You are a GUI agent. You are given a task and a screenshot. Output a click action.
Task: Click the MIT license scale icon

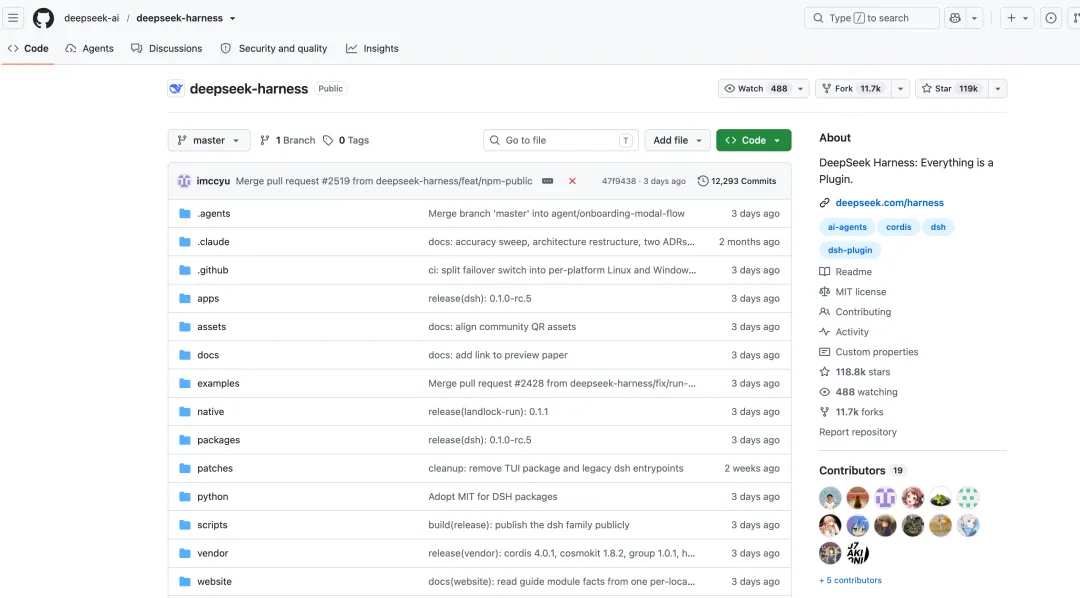pos(824,291)
